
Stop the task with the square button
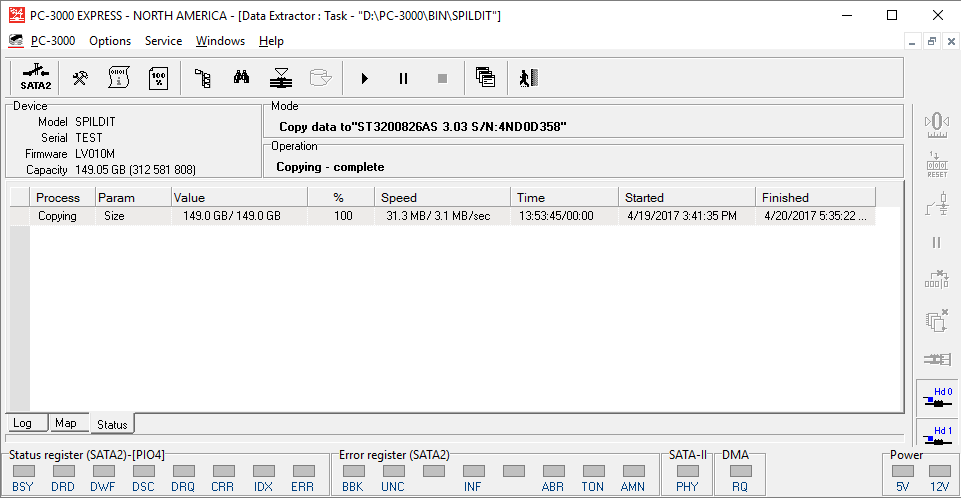(x=442, y=78)
